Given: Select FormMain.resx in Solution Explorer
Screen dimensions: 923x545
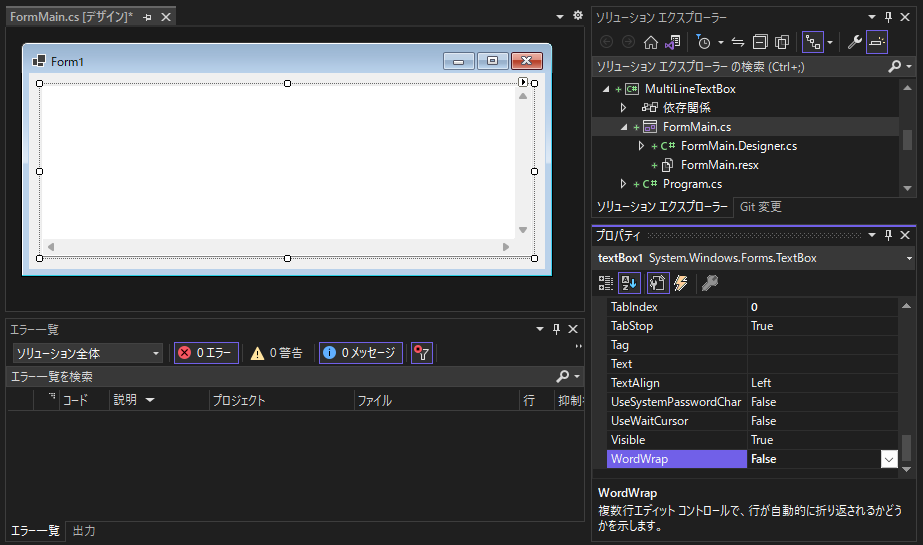Looking at the screenshot, I should click(719, 165).
